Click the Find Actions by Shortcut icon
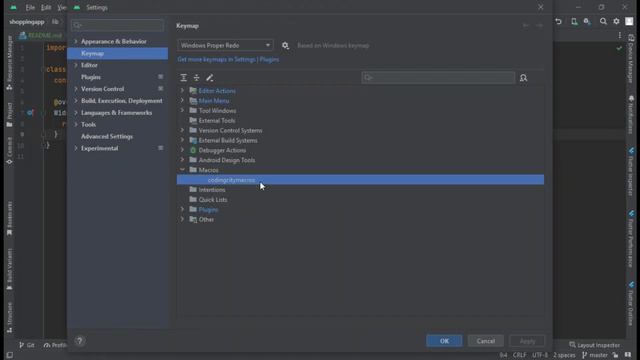Viewport: 640px width, 360px height. tap(523, 78)
